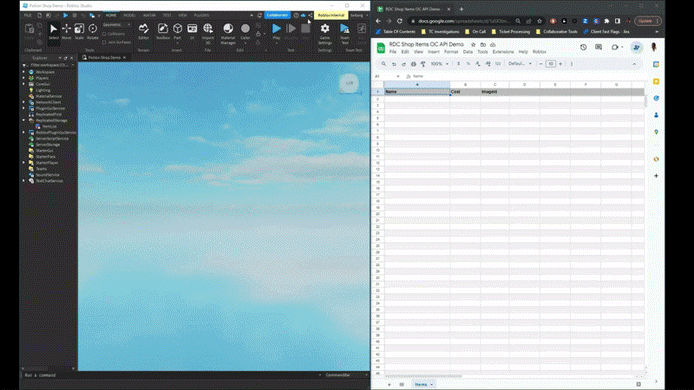The height and width of the screenshot is (390, 694).
Task: Open the Toolbox panel
Action: tap(163, 31)
